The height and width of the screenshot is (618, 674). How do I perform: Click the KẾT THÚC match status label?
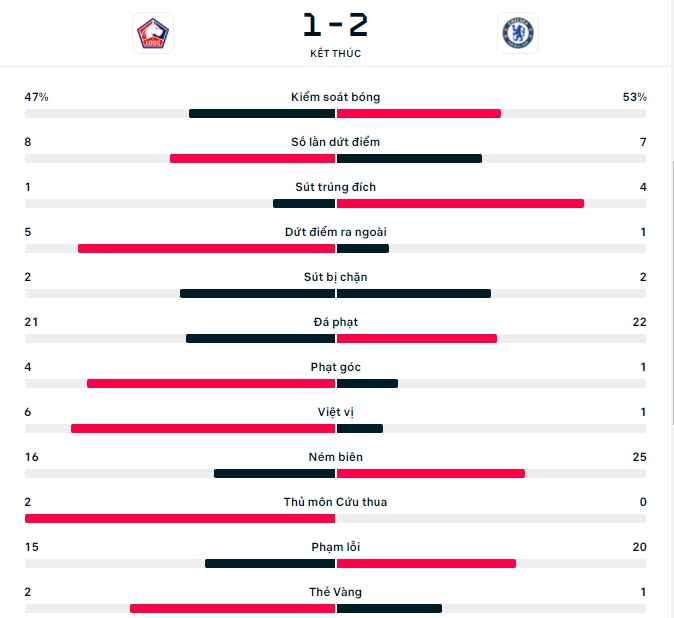pyautogui.click(x=335, y=53)
